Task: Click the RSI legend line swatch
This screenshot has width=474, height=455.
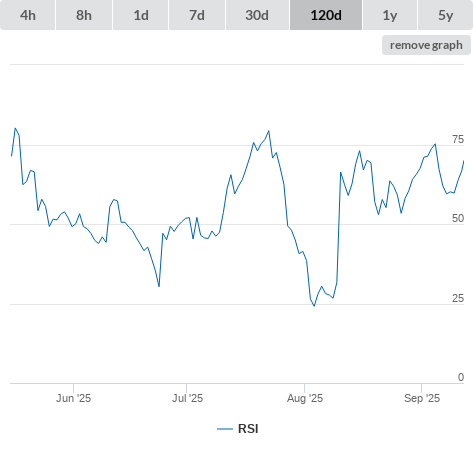Action: pyautogui.click(x=225, y=429)
